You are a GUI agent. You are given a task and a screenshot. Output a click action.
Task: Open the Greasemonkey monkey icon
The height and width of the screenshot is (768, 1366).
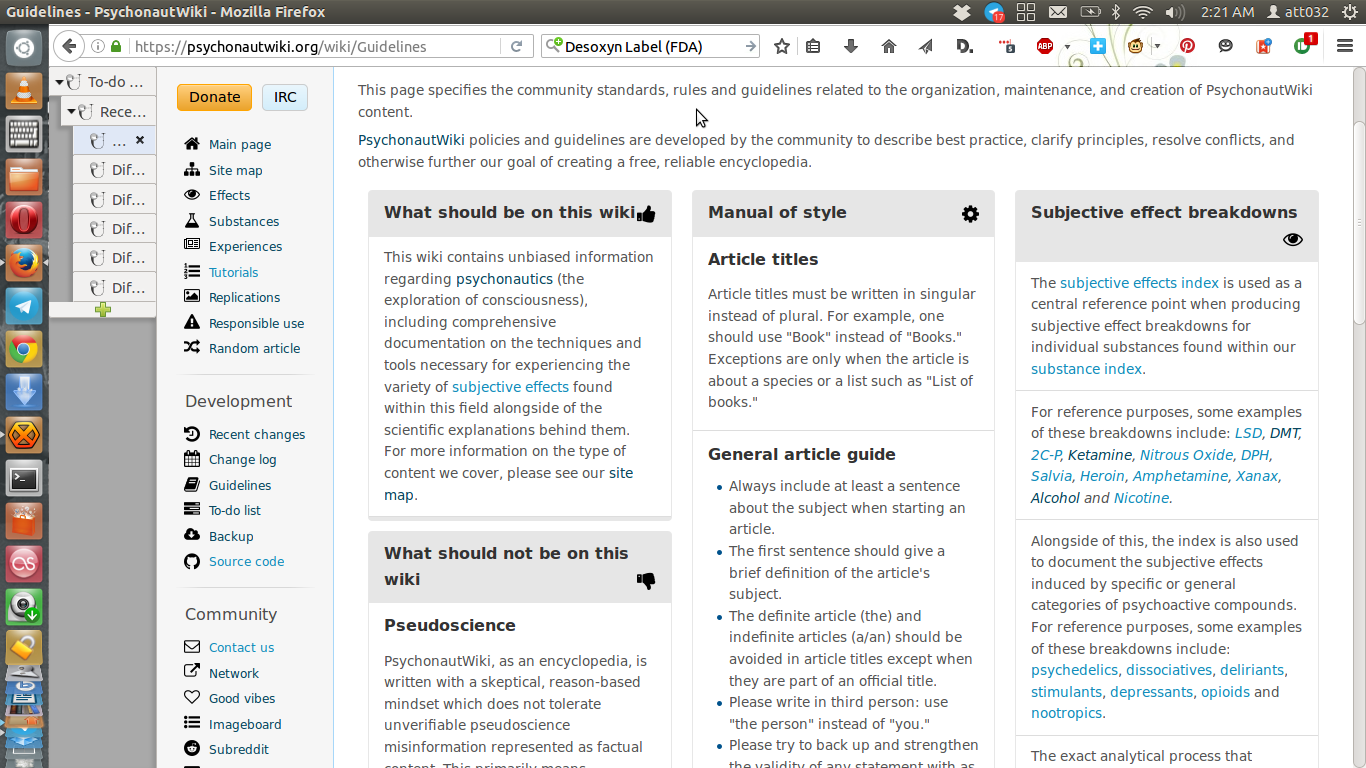1136,46
